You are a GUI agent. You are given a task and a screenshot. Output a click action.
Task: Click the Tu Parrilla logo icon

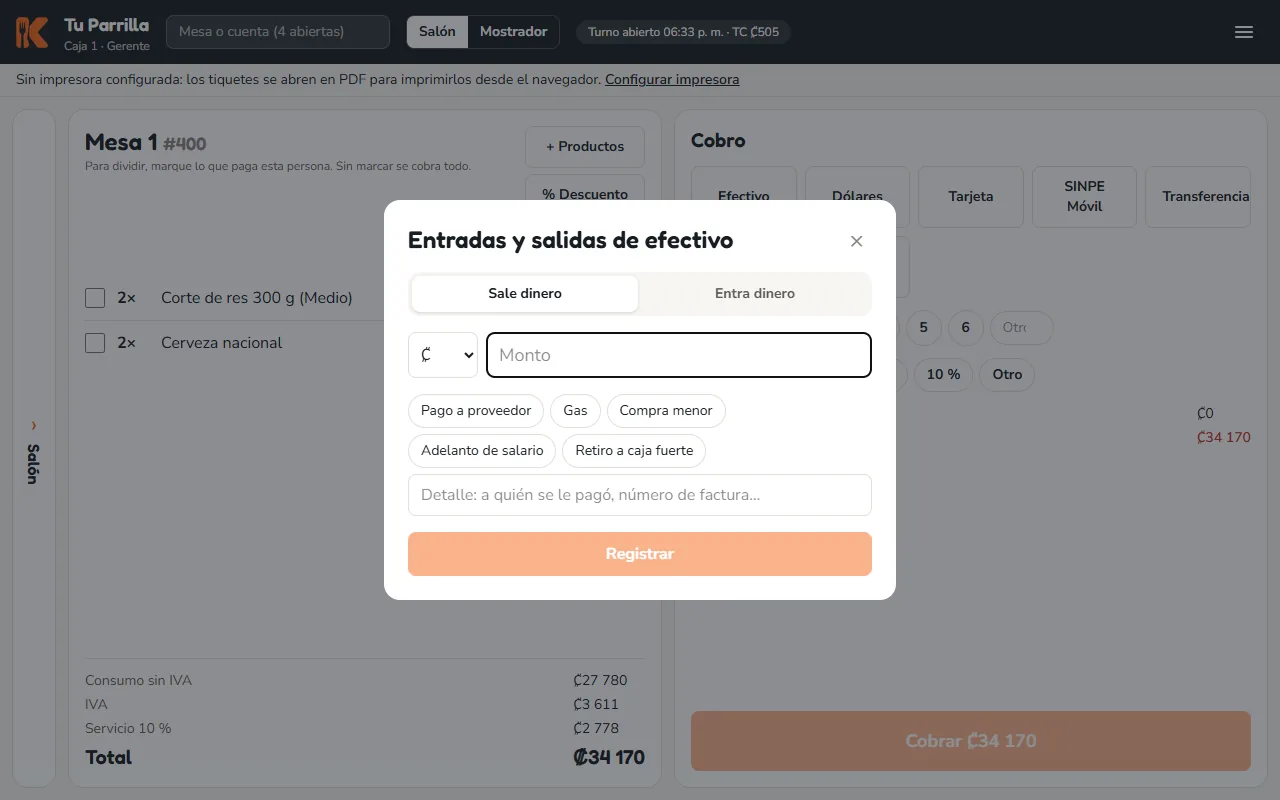32,32
